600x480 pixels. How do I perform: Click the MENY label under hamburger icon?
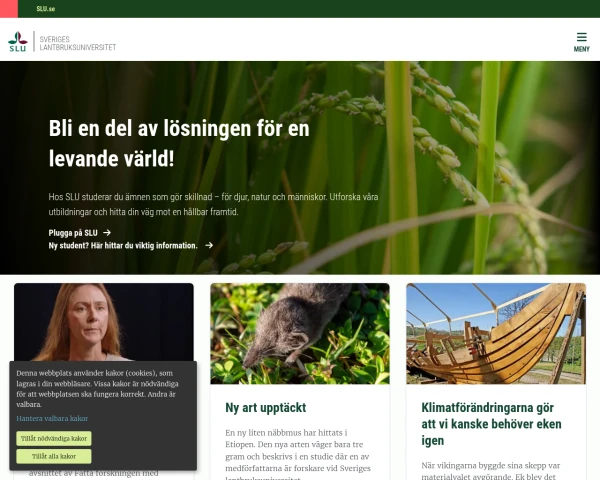click(581, 49)
